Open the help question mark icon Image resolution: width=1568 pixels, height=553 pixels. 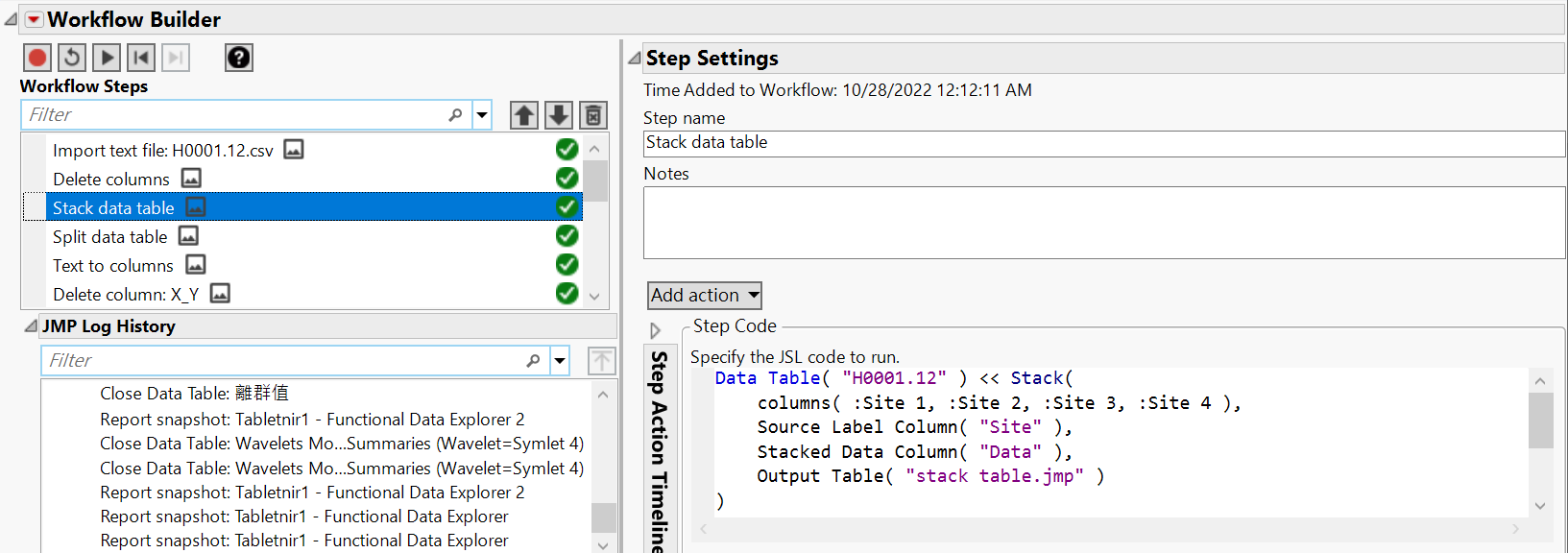pyautogui.click(x=238, y=58)
